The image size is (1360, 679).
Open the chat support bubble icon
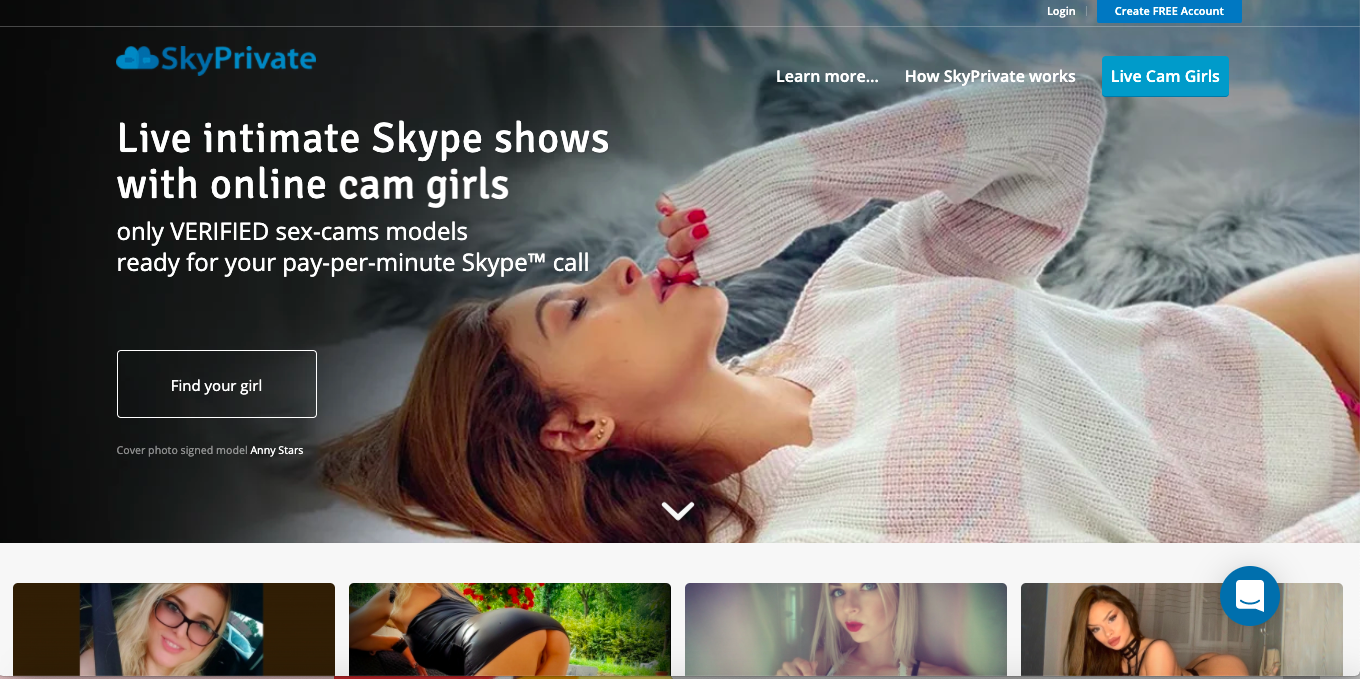pyautogui.click(x=1250, y=596)
